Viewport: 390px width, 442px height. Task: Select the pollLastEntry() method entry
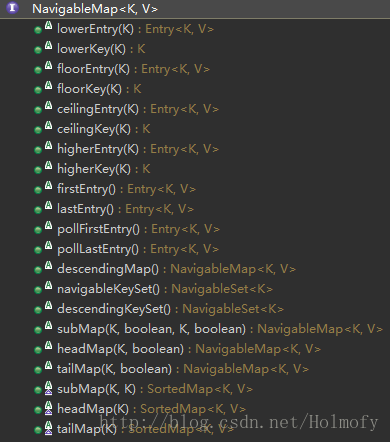point(138,249)
